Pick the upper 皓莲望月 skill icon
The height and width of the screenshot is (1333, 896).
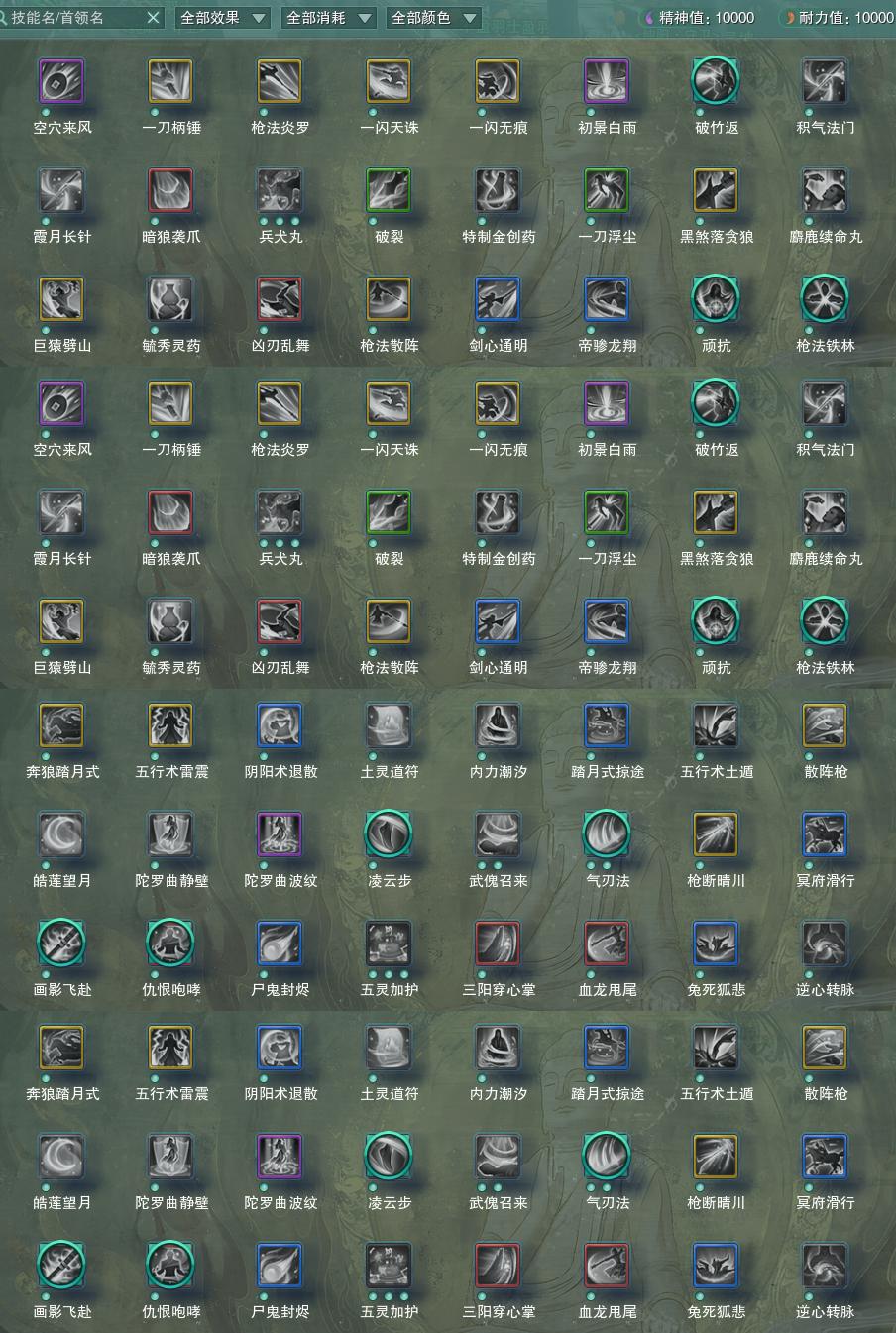click(x=61, y=834)
